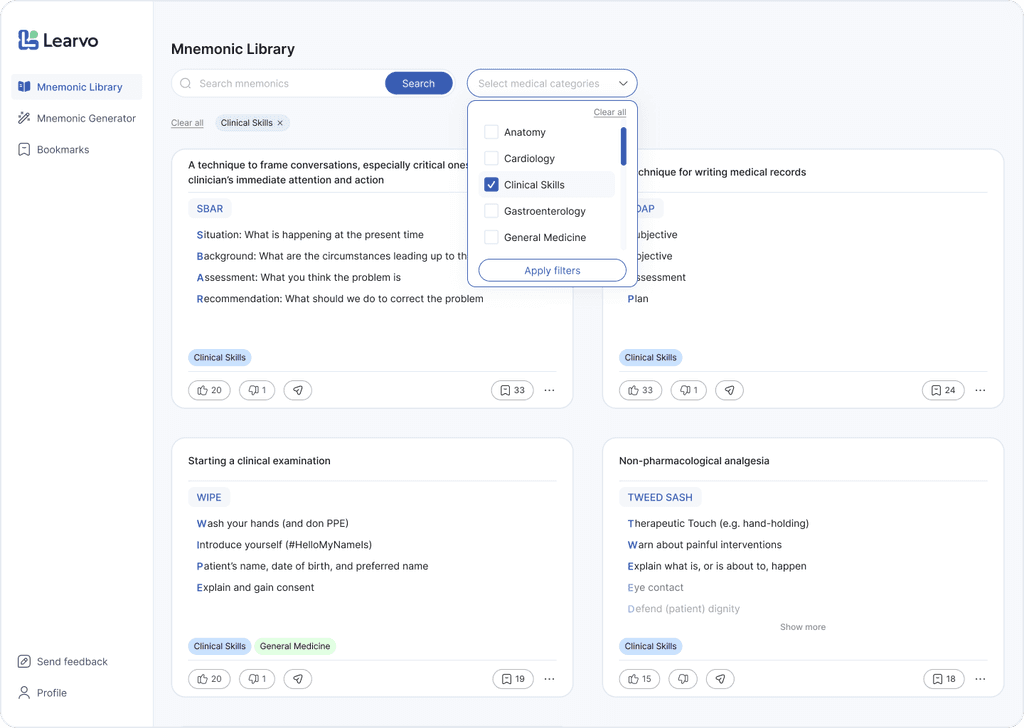
Task: Share the TWEED SASH mnemonic
Action: pyautogui.click(x=720, y=678)
